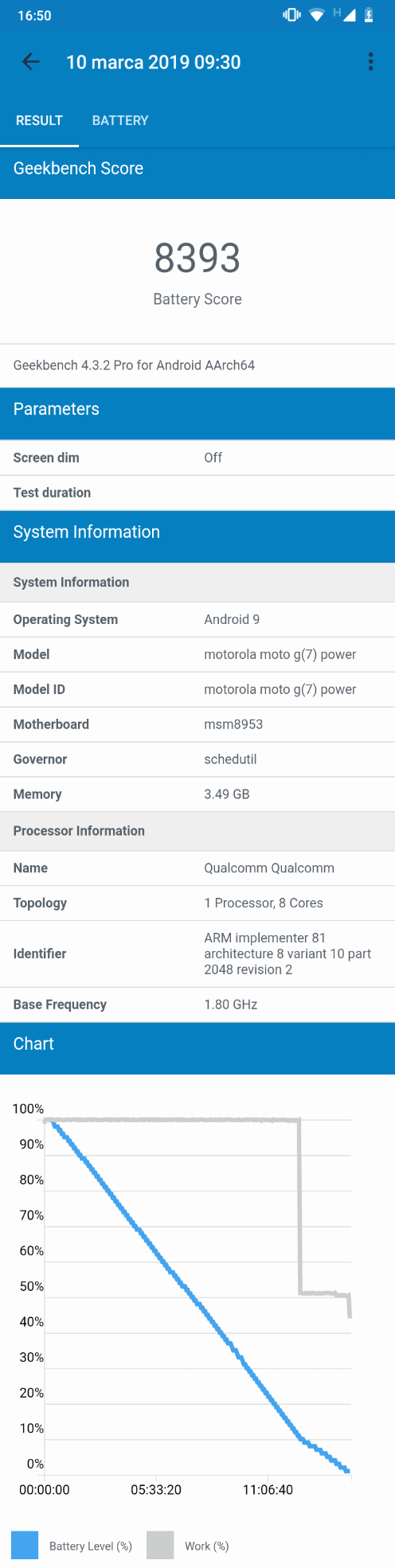The width and height of the screenshot is (395, 1568).
Task: Select the Memory row label
Action: pyautogui.click(x=37, y=794)
